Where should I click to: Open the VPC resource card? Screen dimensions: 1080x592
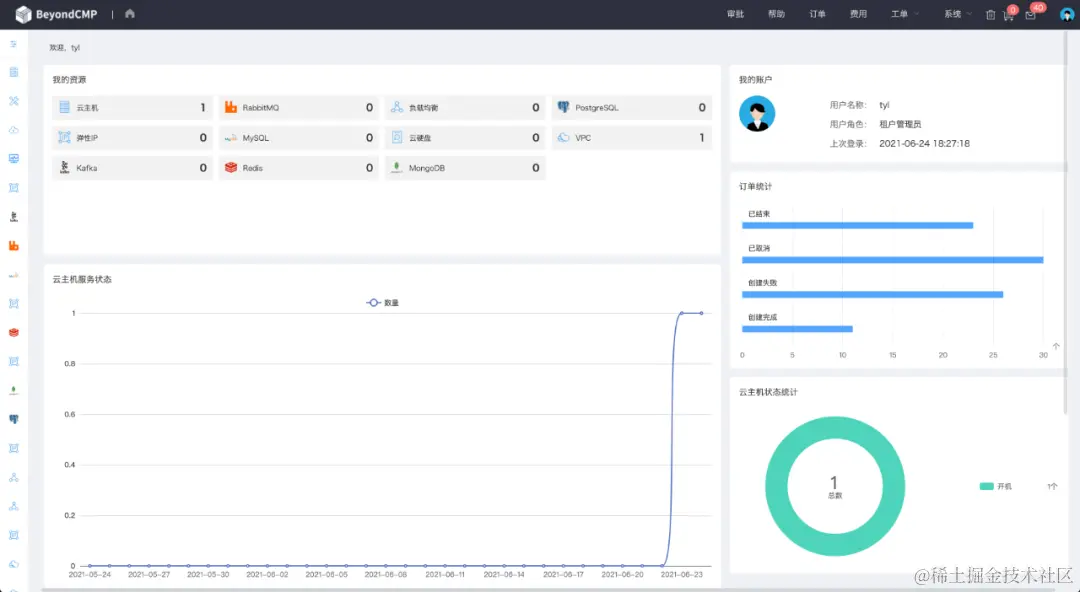coord(632,138)
